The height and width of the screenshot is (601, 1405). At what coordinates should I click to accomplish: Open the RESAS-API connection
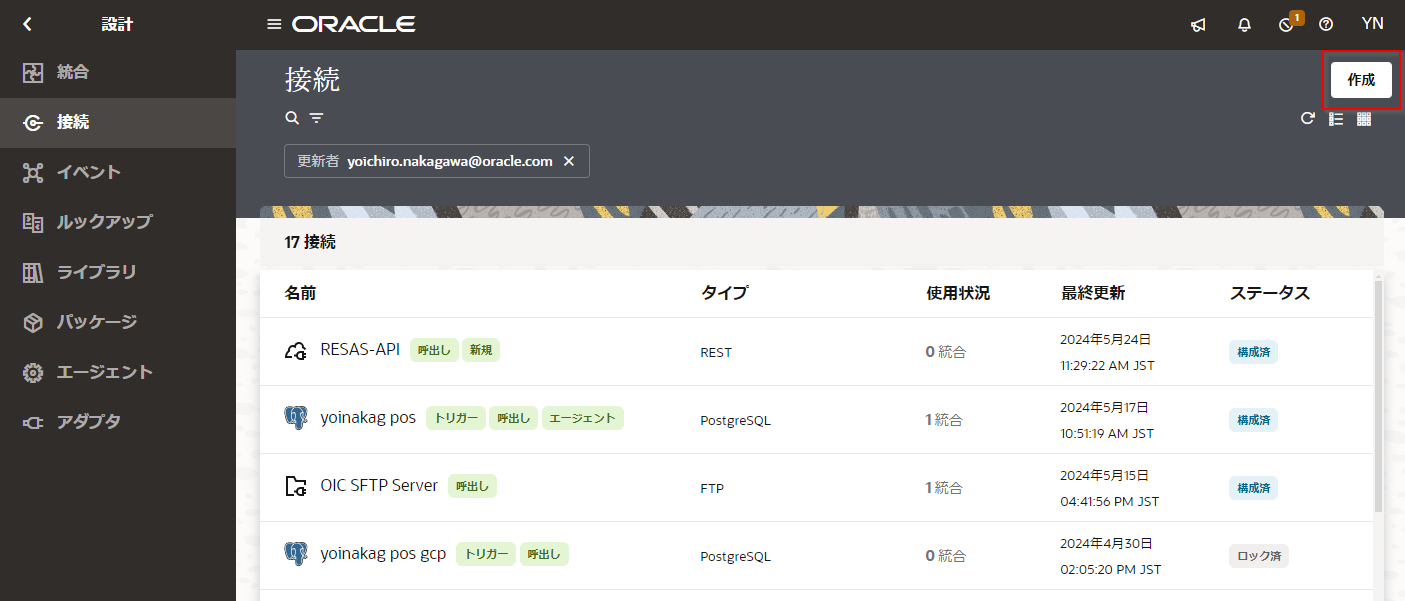pos(360,350)
